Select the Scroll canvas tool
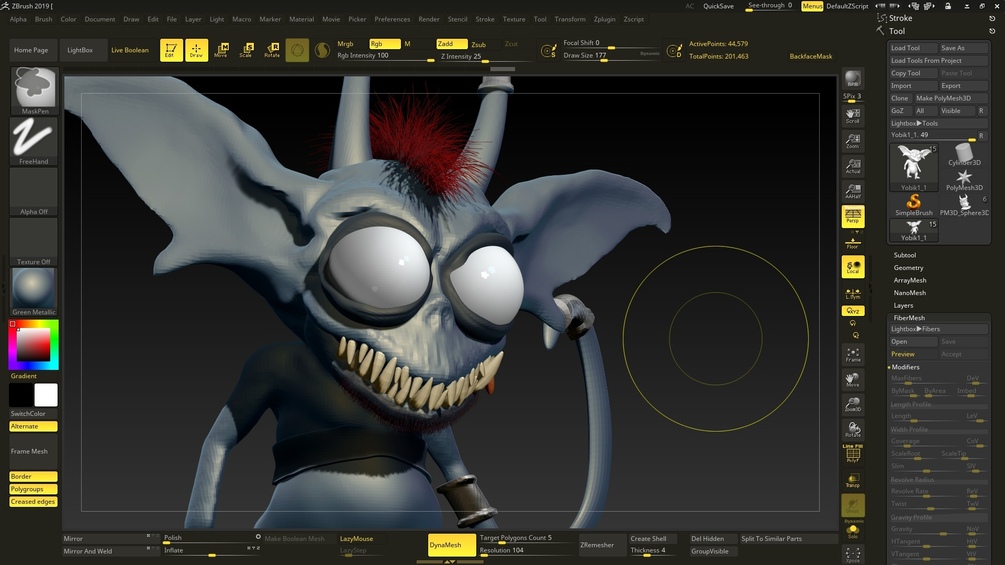Image resolution: width=1005 pixels, height=565 pixels. [x=853, y=115]
